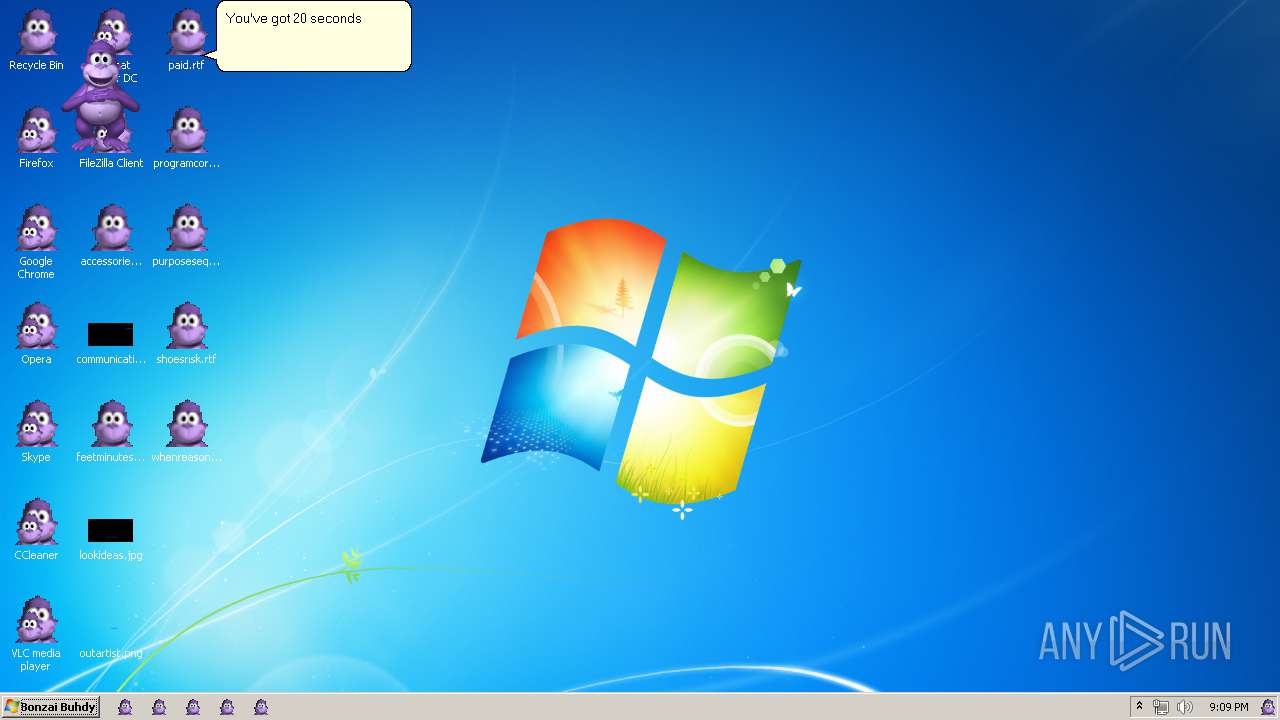
Task: Open the CCleaner desktop shortcut
Action: tap(36, 530)
